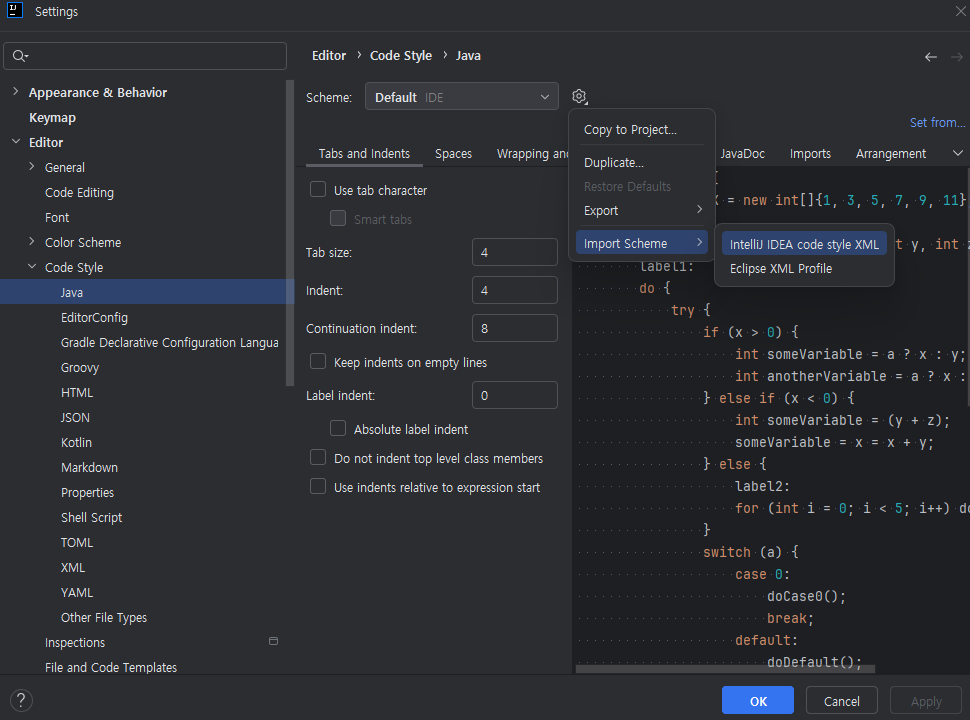Click the scheme actions gear icon
The height and width of the screenshot is (720, 970).
579,96
